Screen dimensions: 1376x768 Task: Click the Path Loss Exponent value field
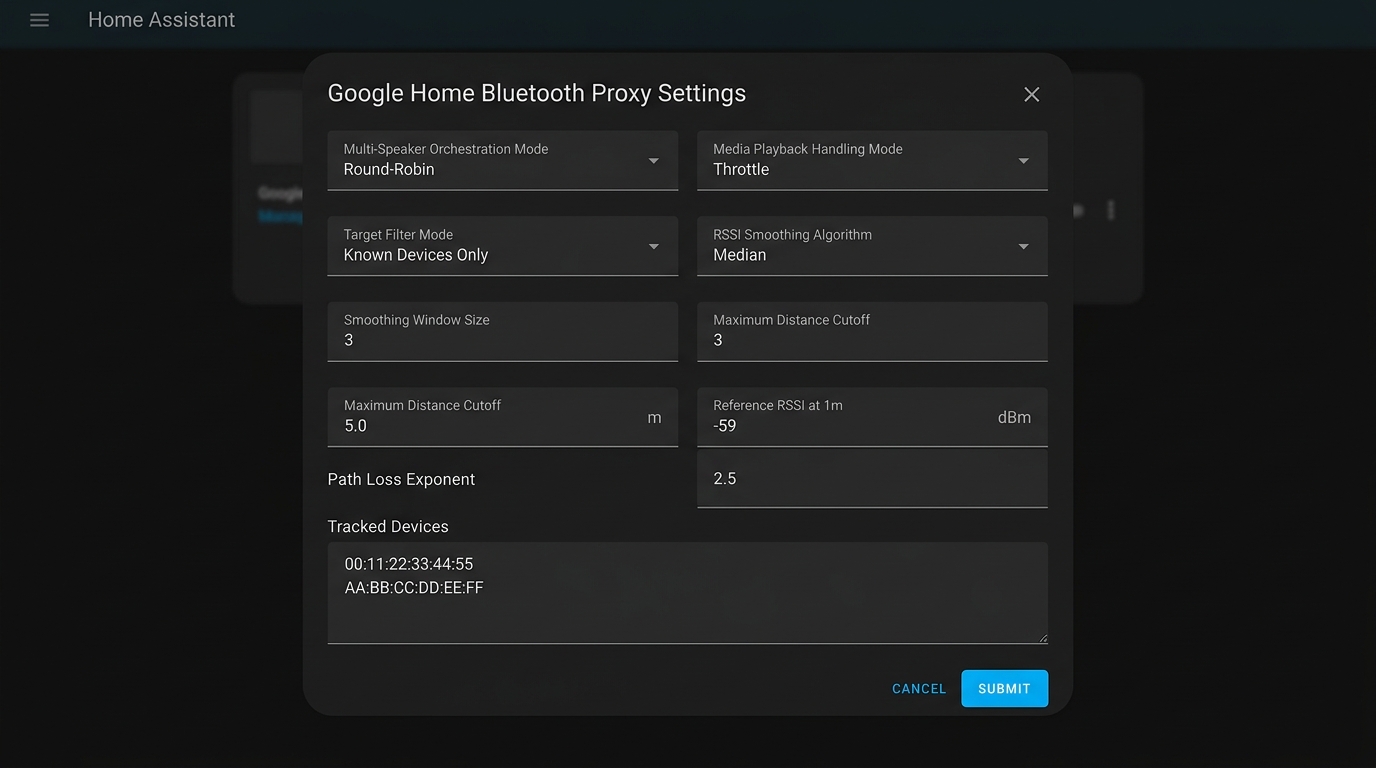click(872, 478)
